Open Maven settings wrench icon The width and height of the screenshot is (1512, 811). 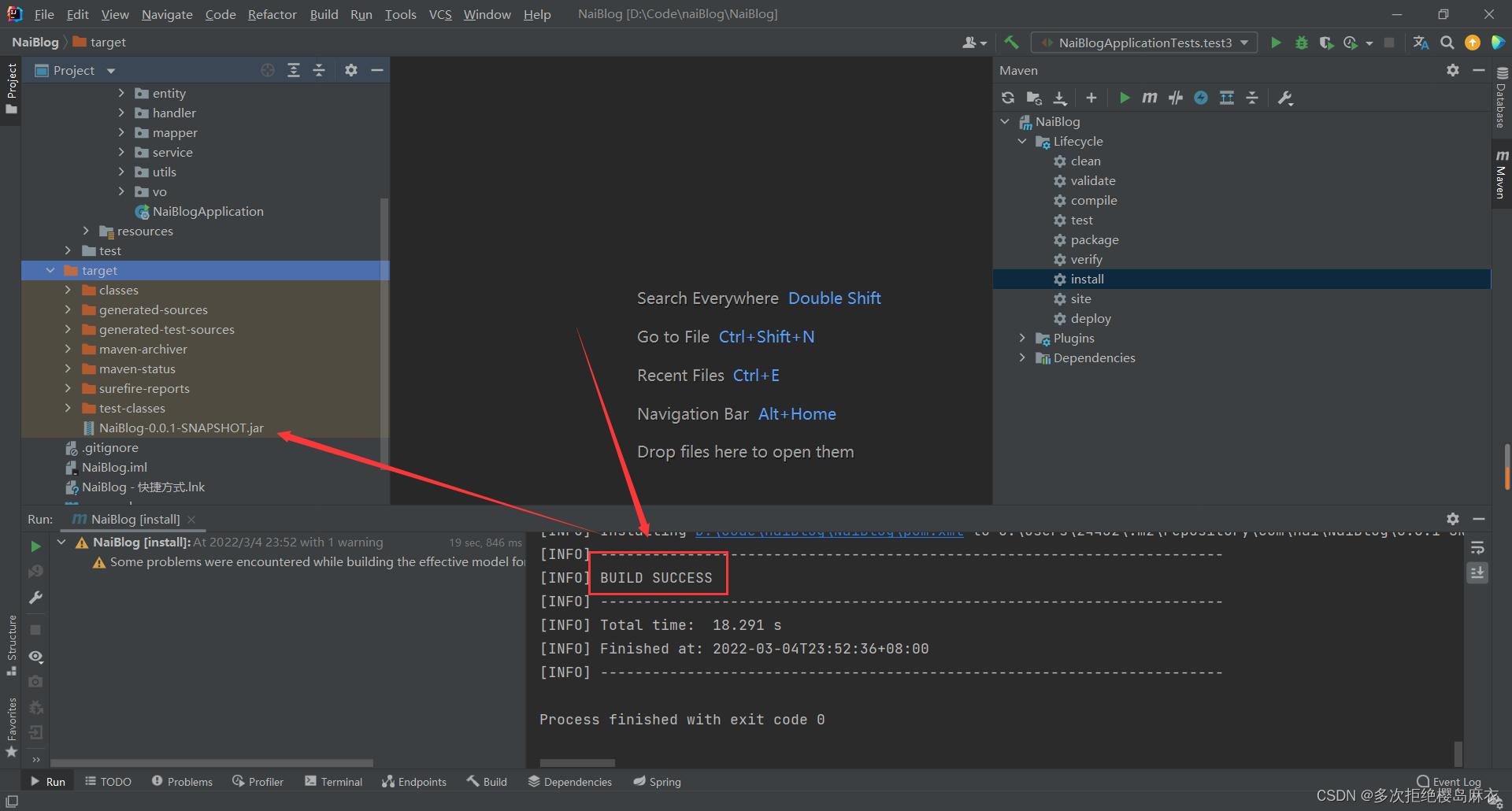(x=1285, y=98)
